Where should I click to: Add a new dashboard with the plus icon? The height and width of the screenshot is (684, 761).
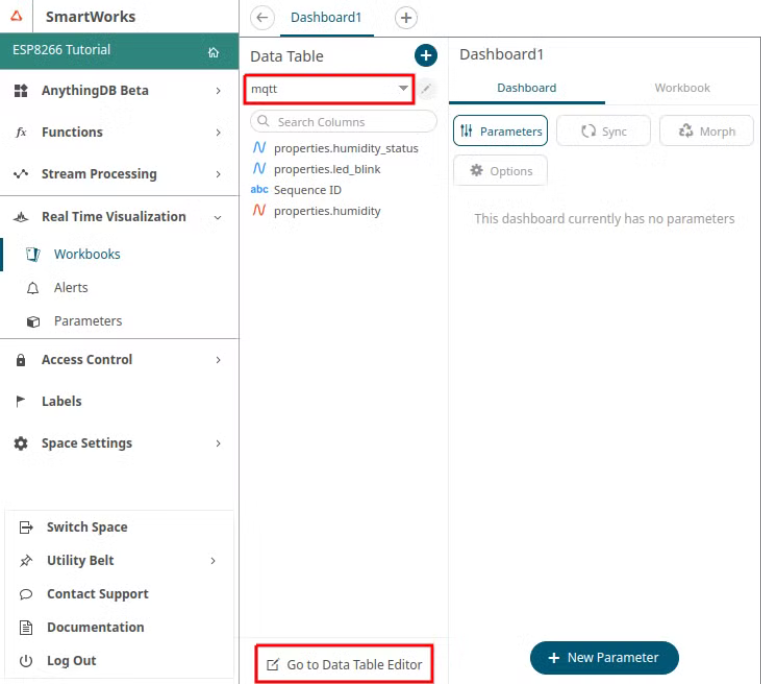point(406,18)
